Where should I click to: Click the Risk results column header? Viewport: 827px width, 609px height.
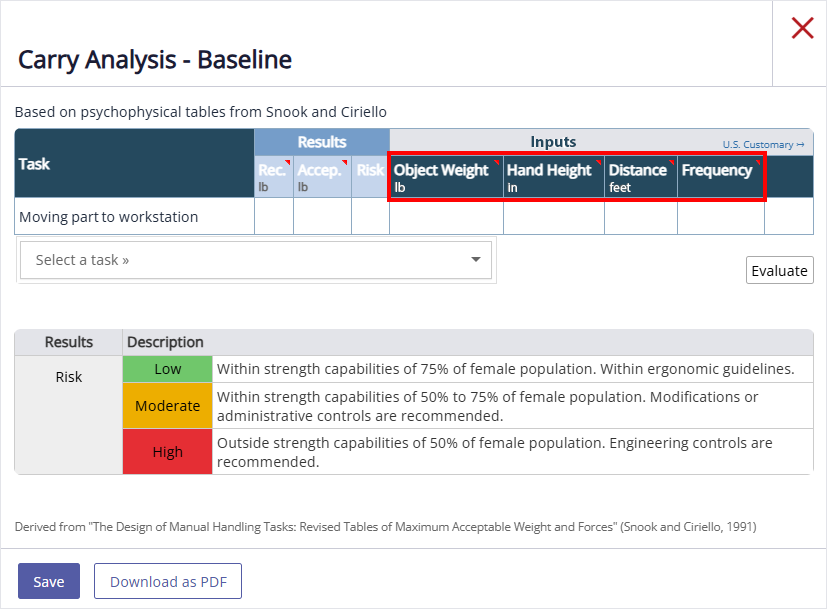[x=370, y=177]
